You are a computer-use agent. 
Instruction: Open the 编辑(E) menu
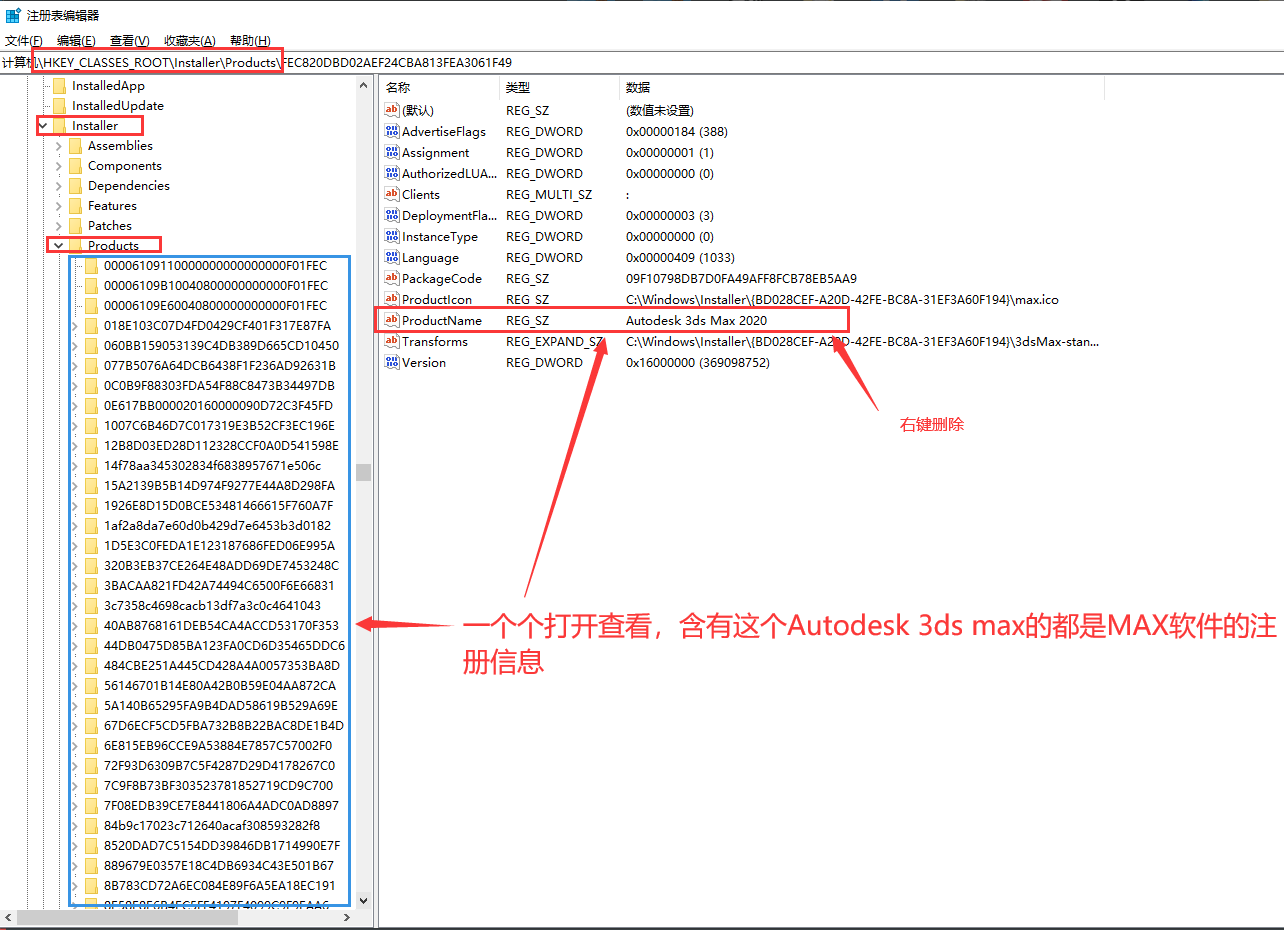tap(76, 40)
